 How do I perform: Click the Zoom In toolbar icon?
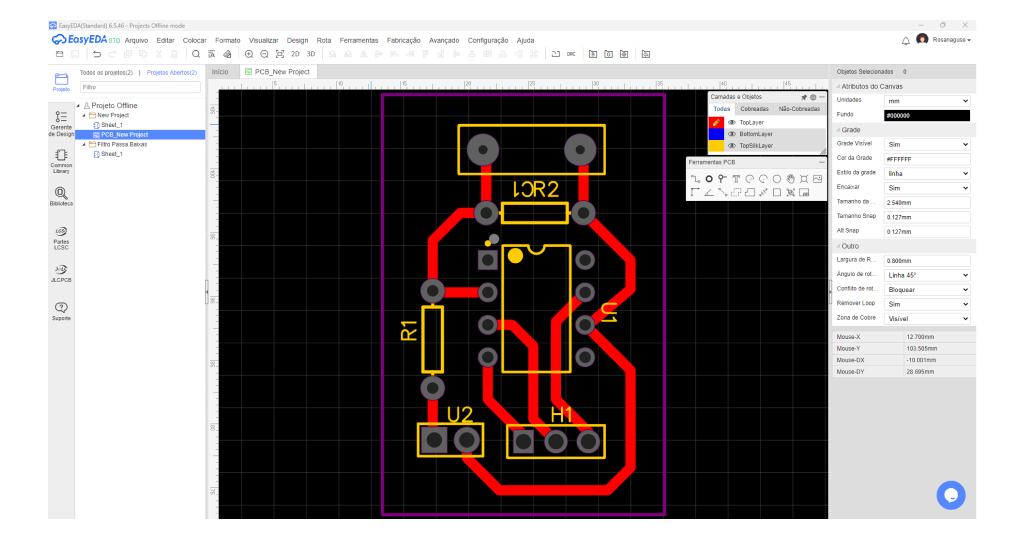[x=249, y=54]
